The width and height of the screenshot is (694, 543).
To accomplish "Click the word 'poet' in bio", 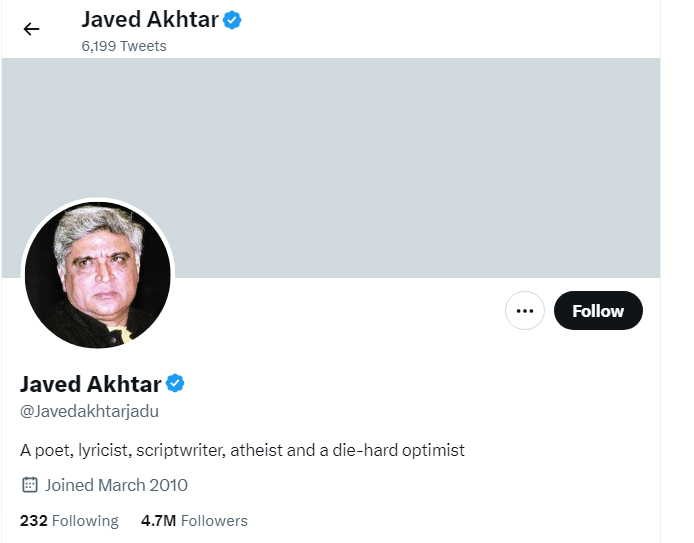I will pyautogui.click(x=53, y=450).
